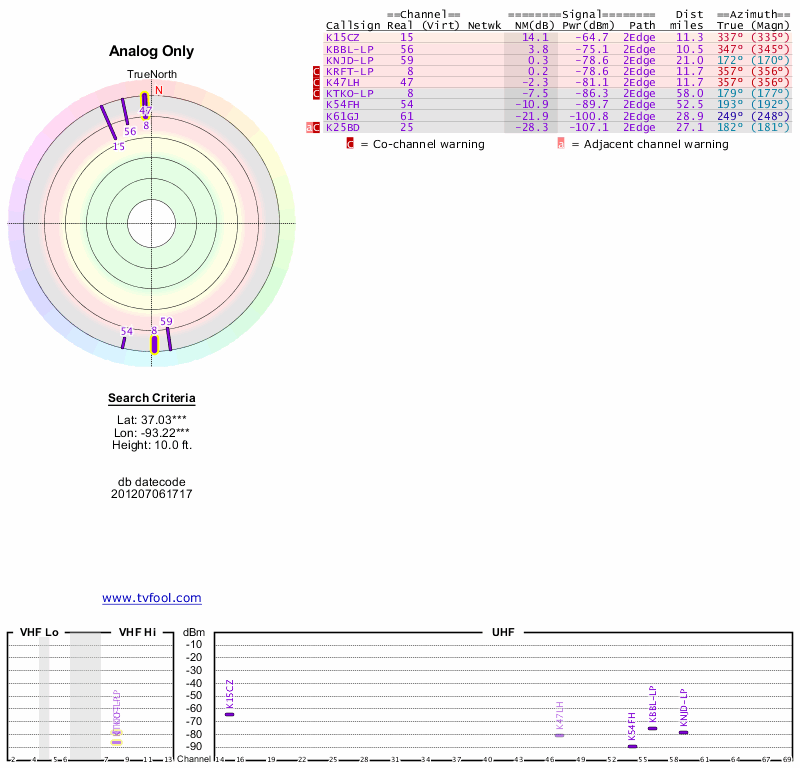Click the red N marker on radar

pyautogui.click(x=159, y=90)
